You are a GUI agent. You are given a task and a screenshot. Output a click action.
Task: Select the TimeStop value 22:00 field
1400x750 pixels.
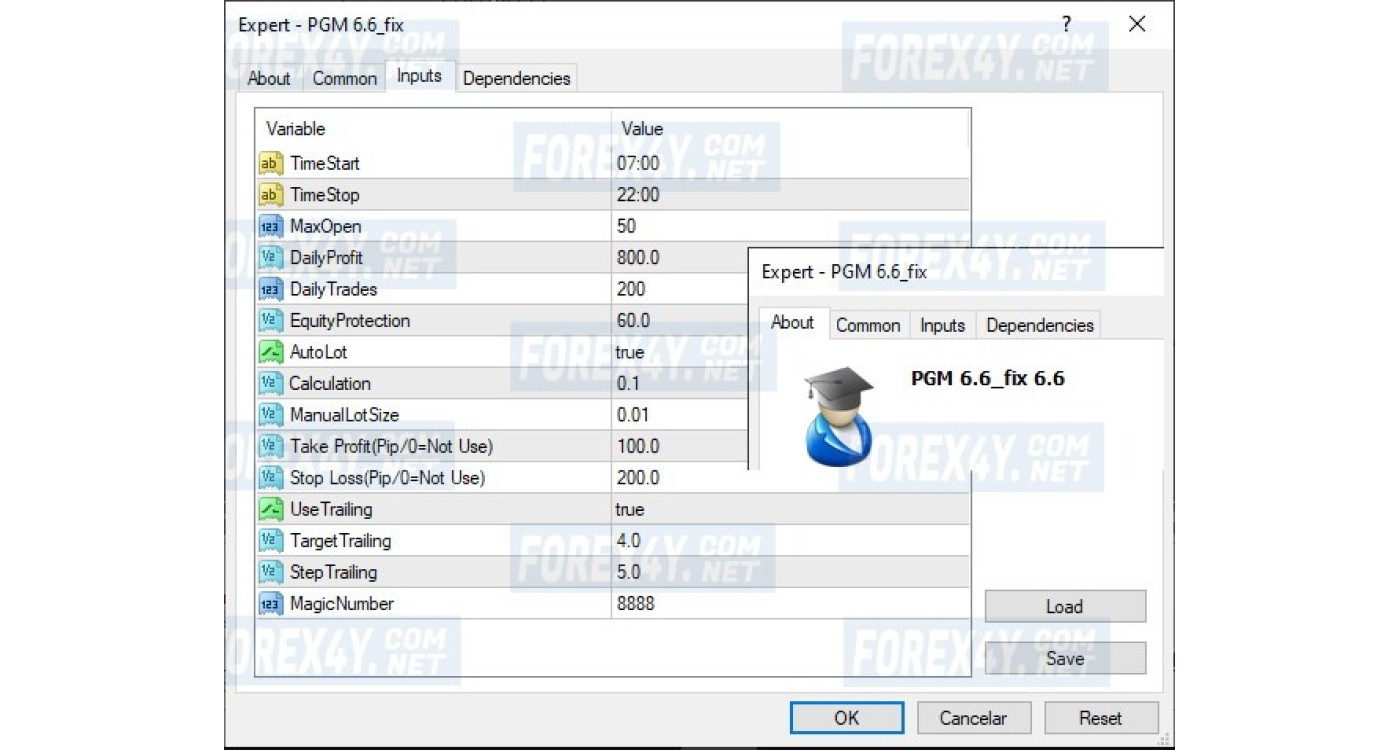coord(638,195)
